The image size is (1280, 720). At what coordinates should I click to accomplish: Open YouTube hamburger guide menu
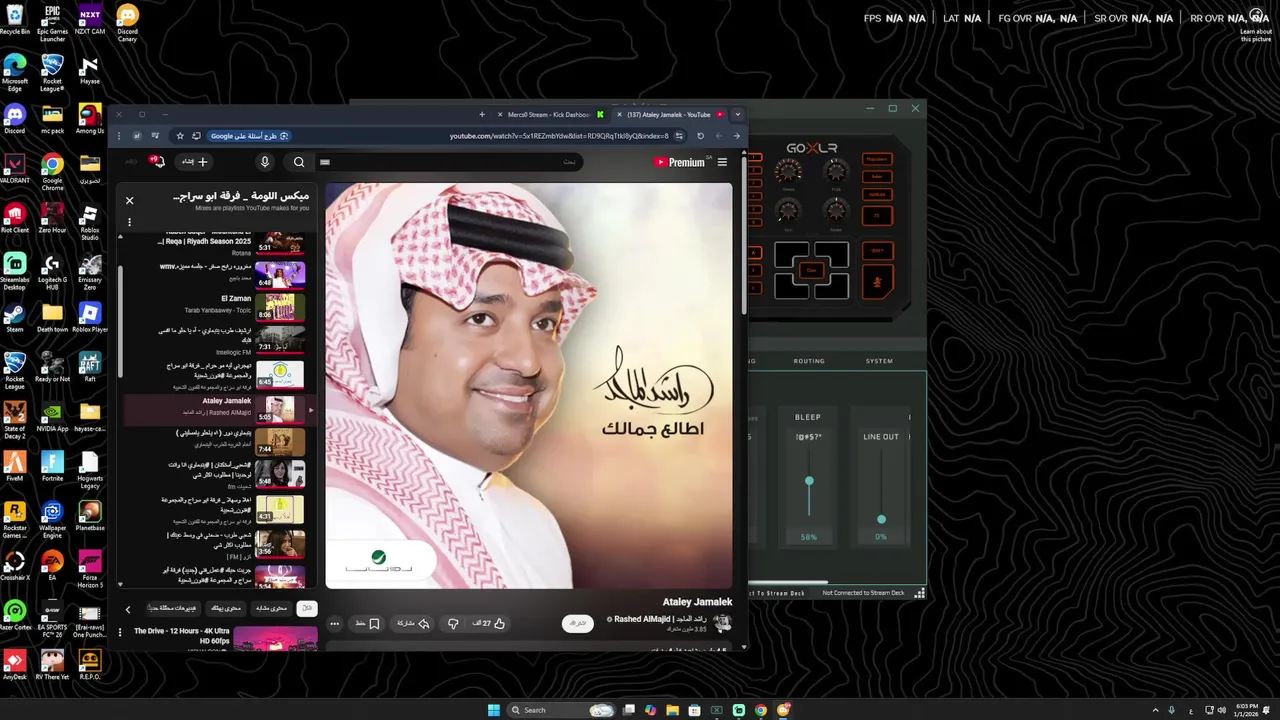[x=722, y=162]
